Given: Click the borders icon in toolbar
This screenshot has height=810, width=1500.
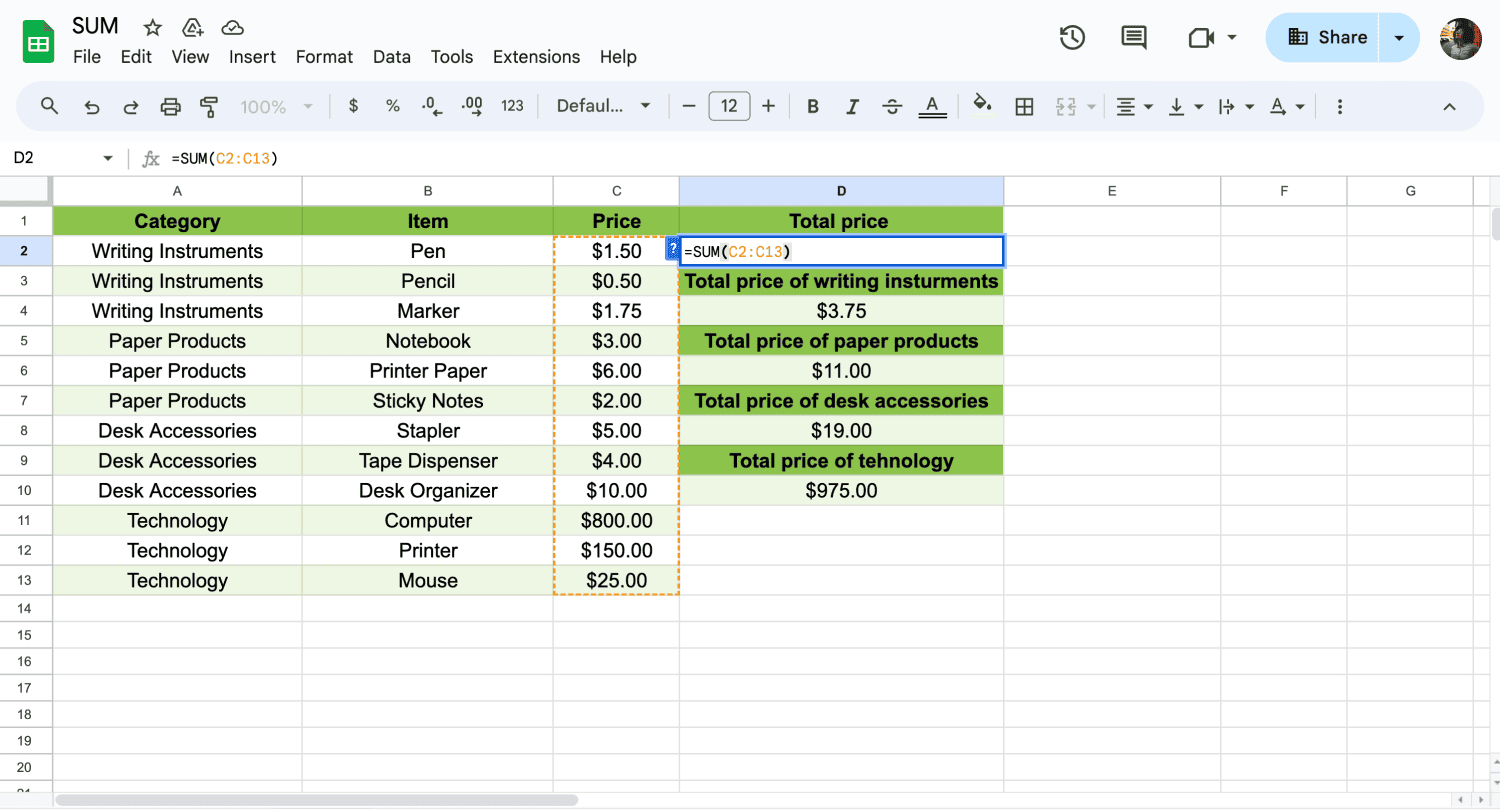Looking at the screenshot, I should point(1024,106).
